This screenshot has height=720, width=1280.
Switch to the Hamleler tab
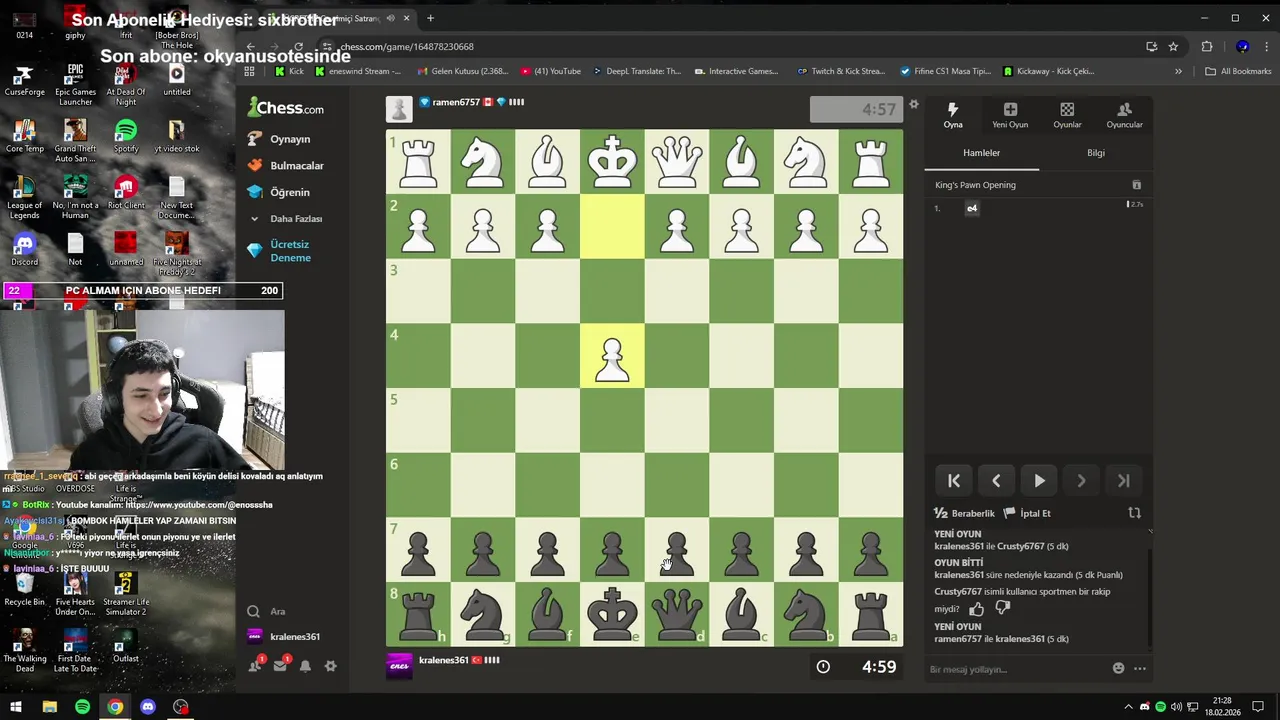coord(981,153)
